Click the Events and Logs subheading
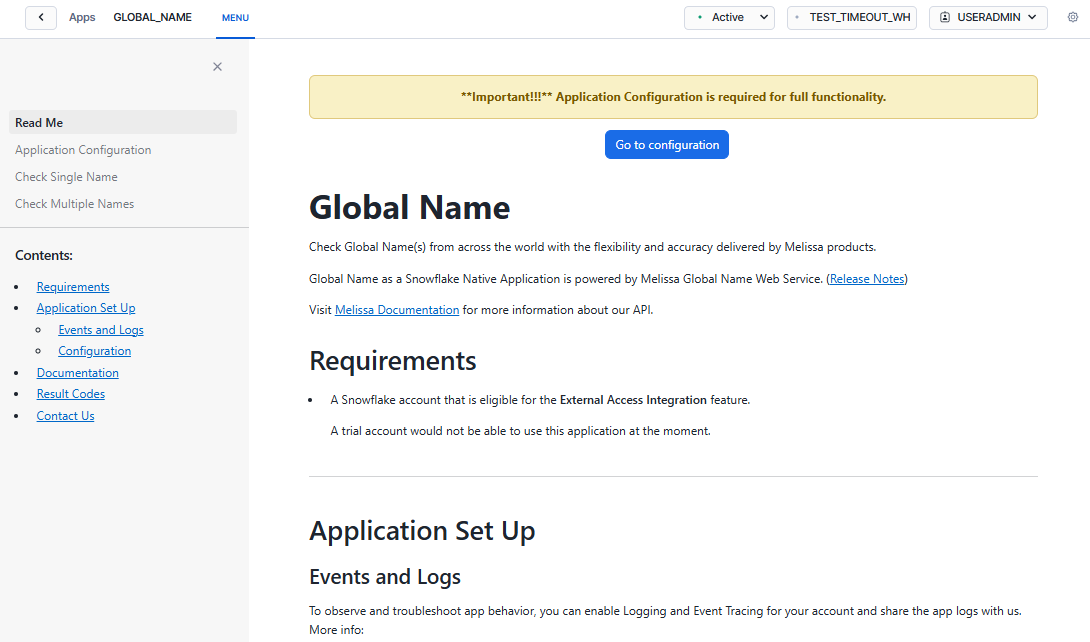Image resolution: width=1090 pixels, height=642 pixels. tap(385, 577)
